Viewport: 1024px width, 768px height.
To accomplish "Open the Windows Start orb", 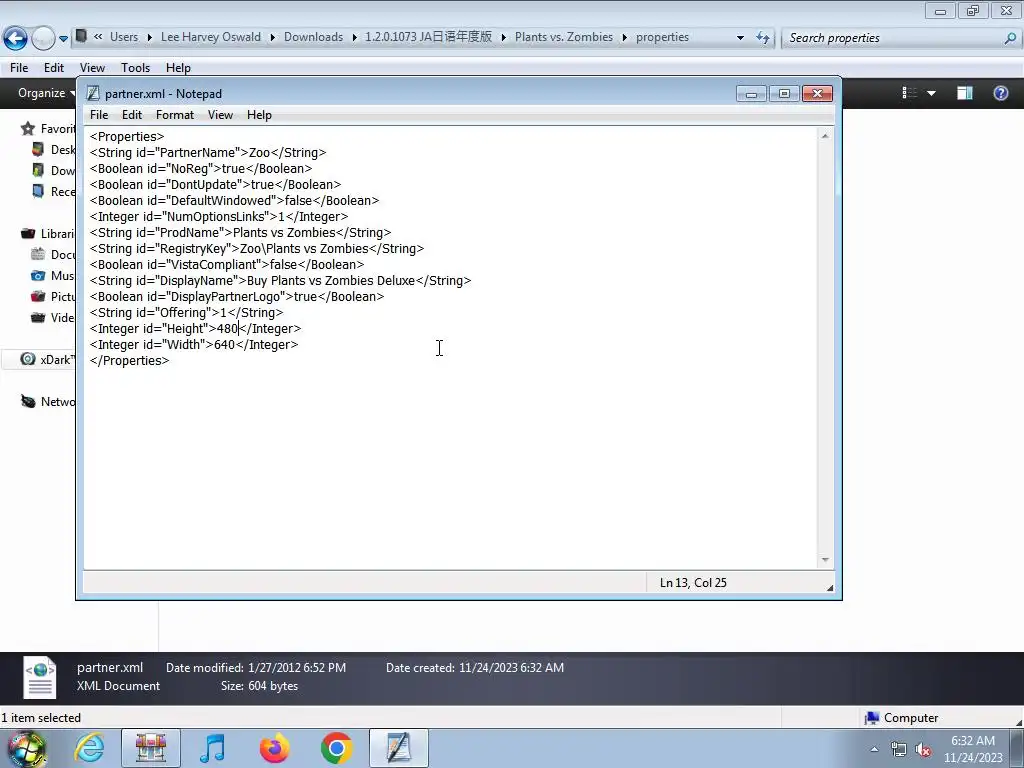I will tap(27, 748).
